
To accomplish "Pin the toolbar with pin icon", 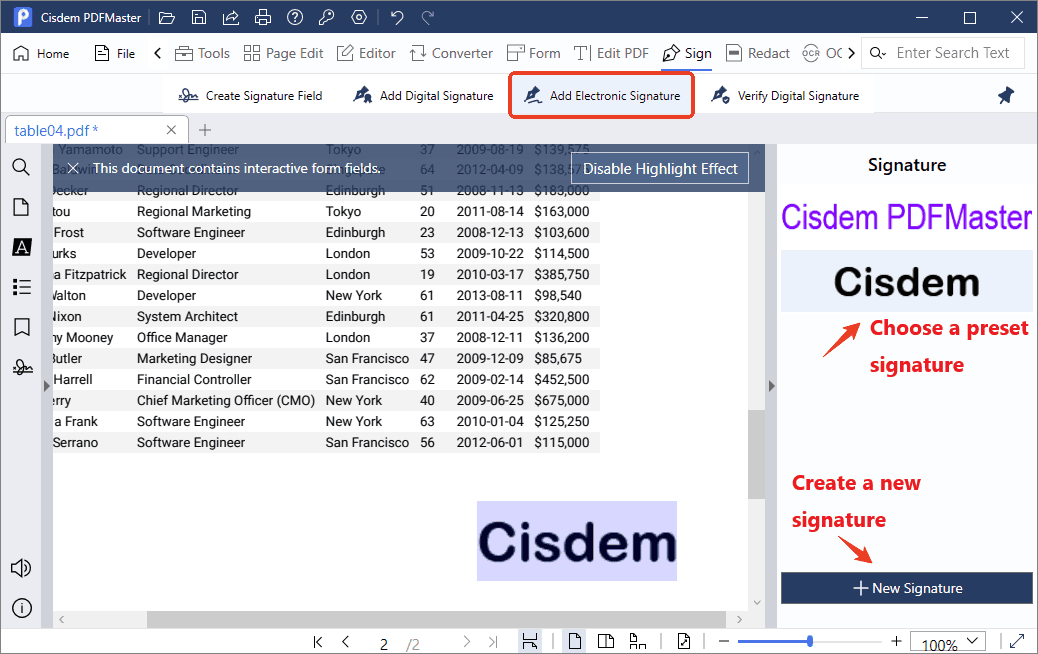I will click(x=1006, y=95).
